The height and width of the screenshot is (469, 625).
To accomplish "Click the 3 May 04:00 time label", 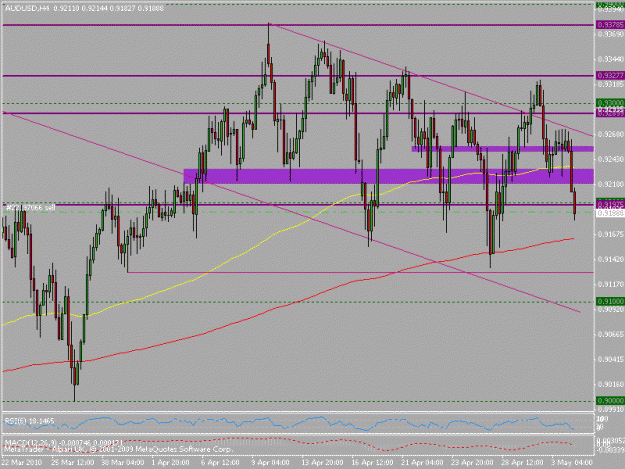I will 571,463.
